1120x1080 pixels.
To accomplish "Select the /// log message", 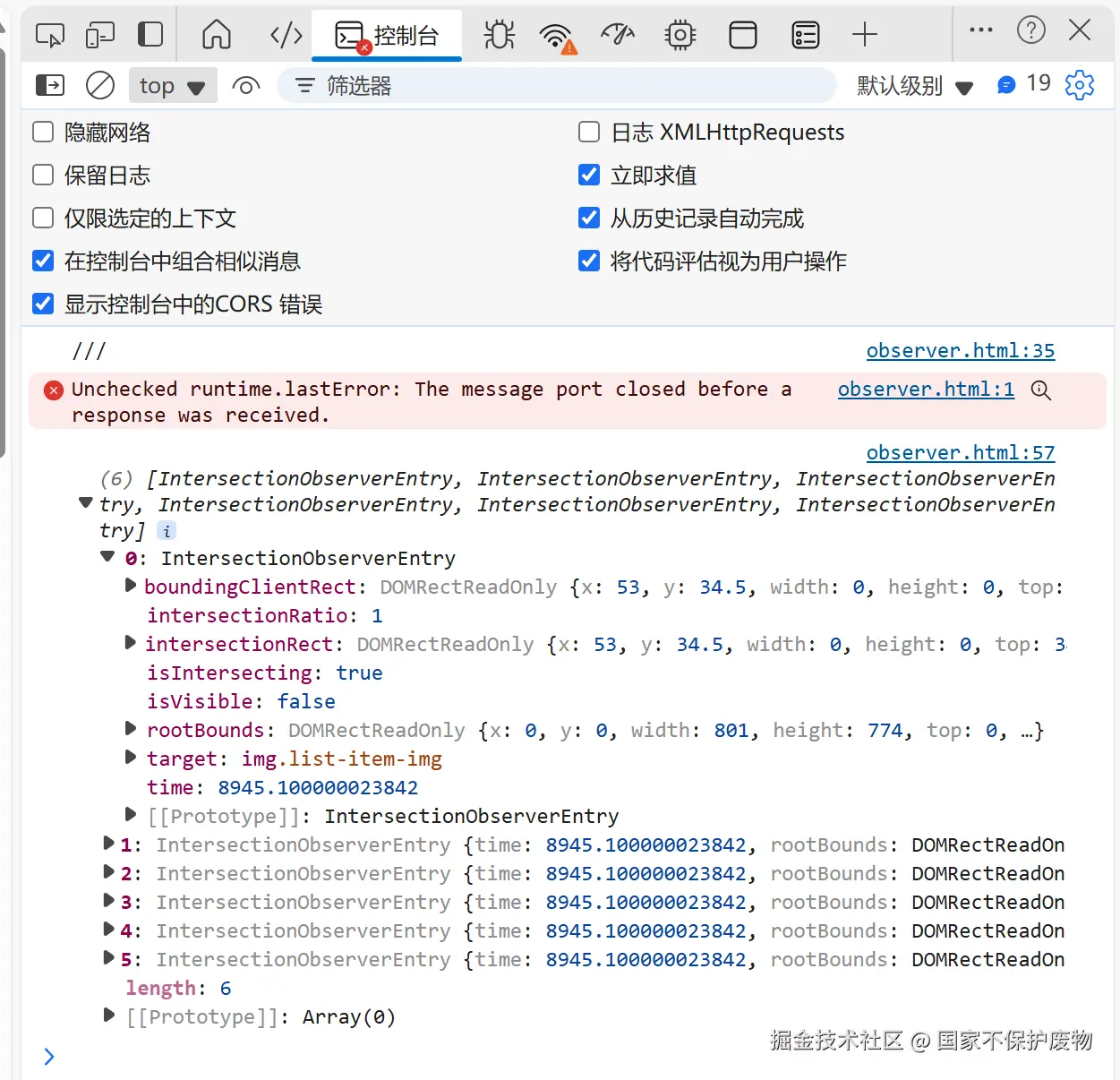I will click(89, 351).
